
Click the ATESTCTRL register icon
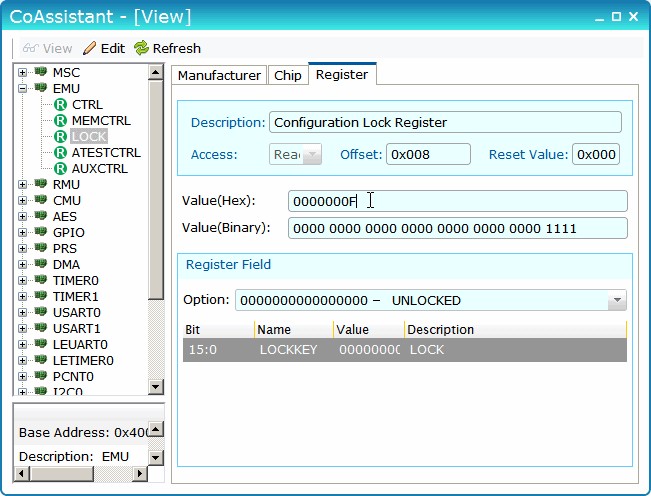(x=61, y=153)
